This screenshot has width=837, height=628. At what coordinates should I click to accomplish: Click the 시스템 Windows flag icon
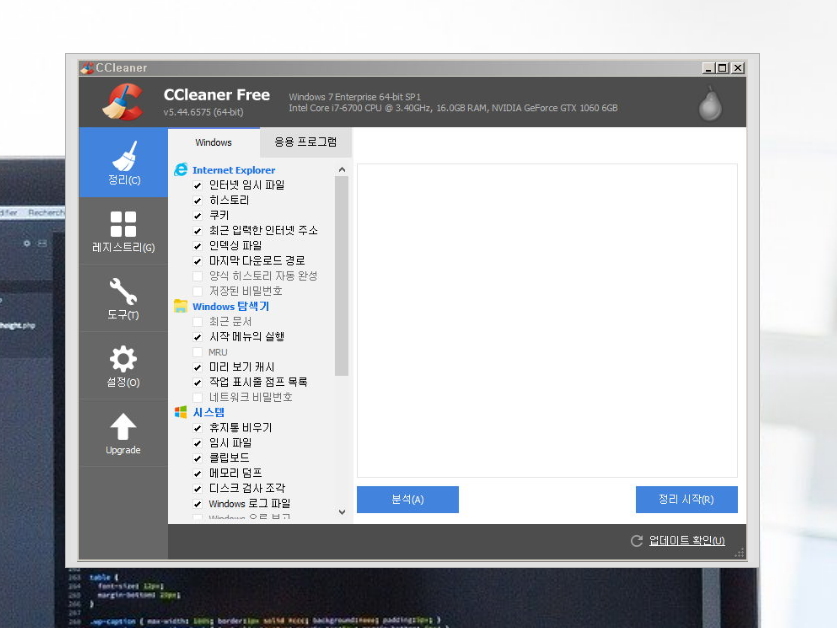click(181, 412)
